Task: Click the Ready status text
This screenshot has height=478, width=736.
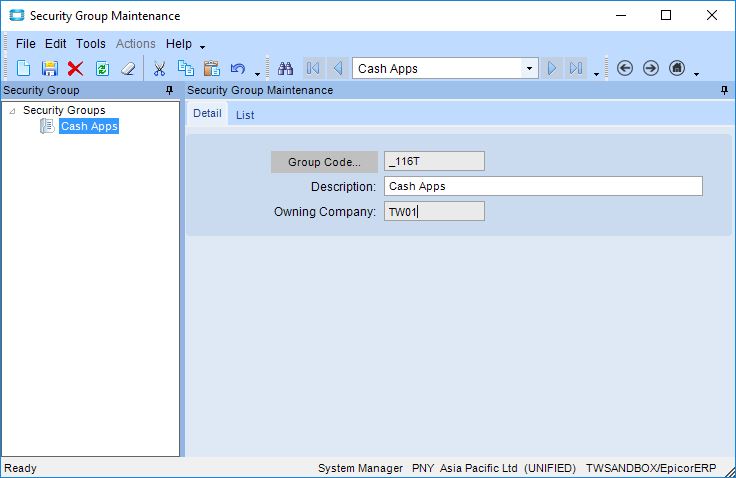Action: (x=20, y=468)
